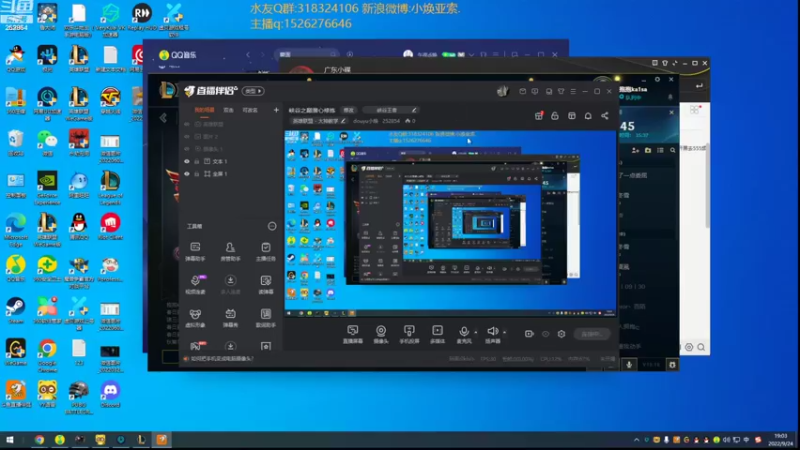
Task: Select the Discord desktop icon
Action: click(x=110, y=394)
